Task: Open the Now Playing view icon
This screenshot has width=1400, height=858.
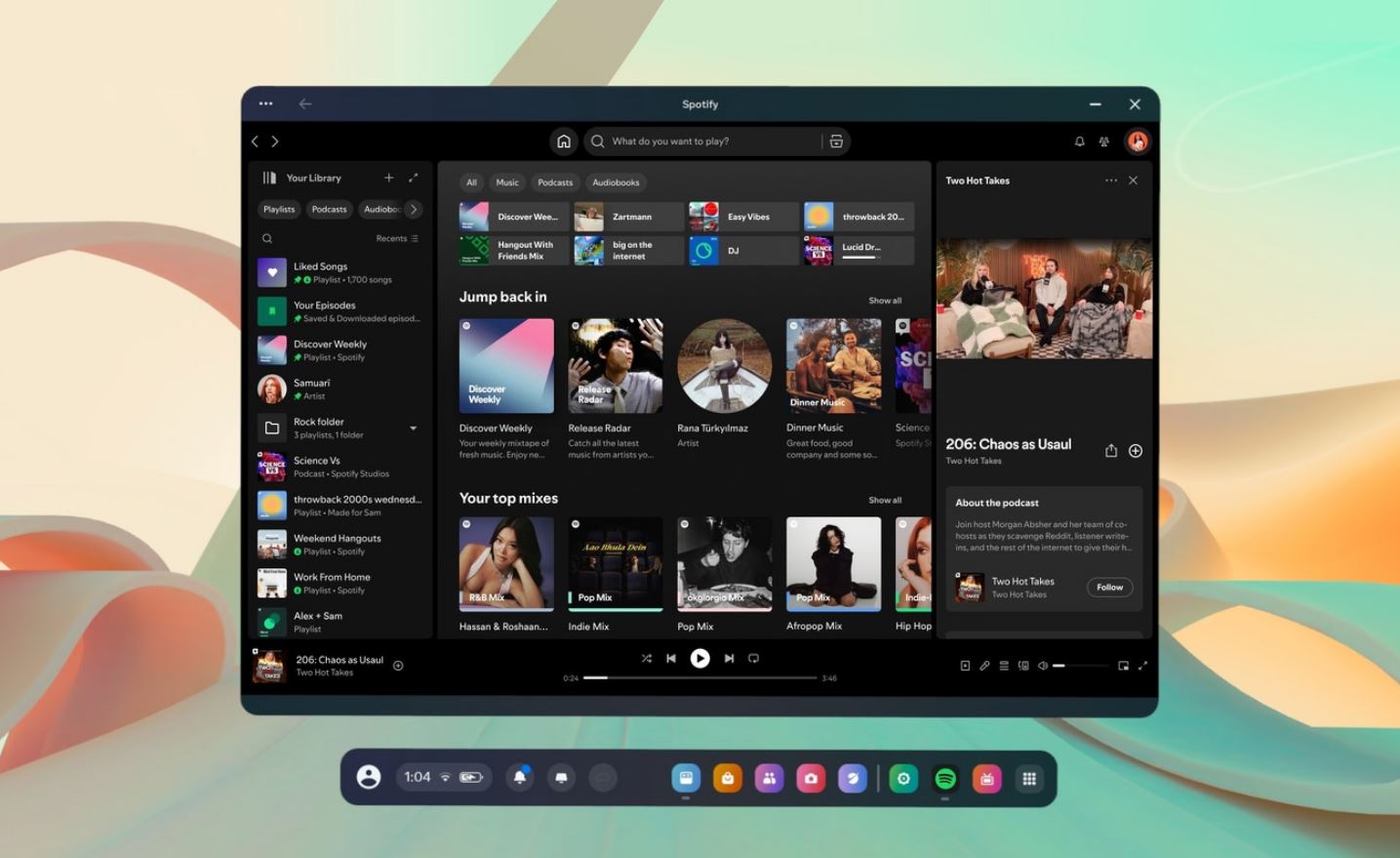Action: coord(965,666)
